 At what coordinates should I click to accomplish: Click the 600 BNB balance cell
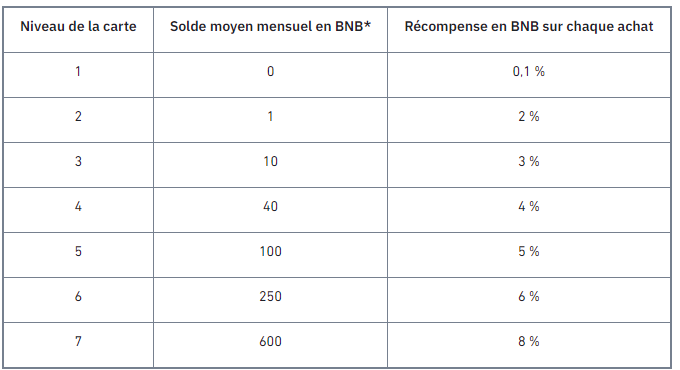[270, 342]
